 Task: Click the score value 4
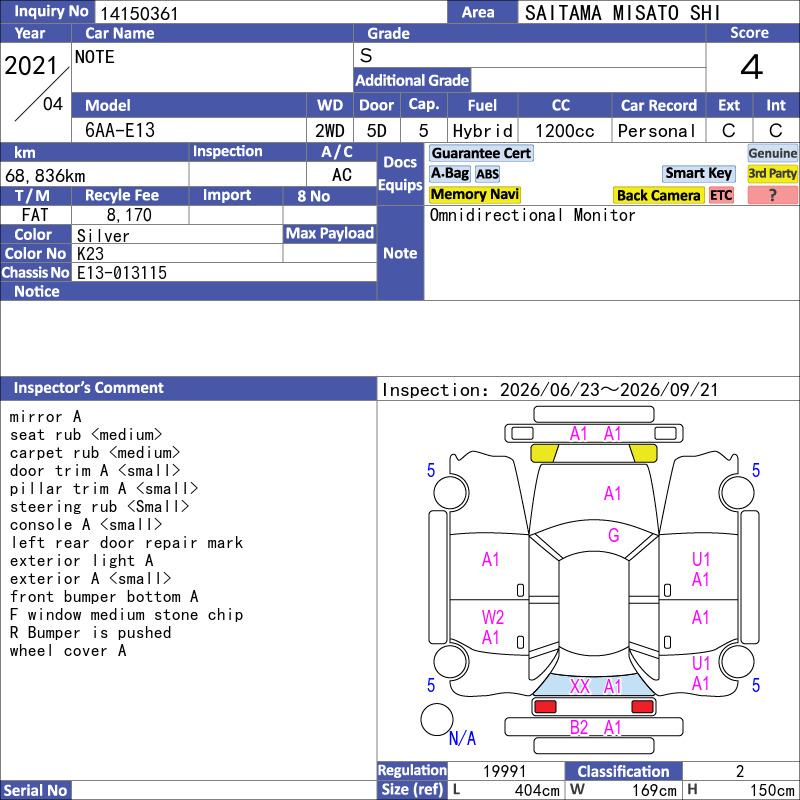click(752, 67)
